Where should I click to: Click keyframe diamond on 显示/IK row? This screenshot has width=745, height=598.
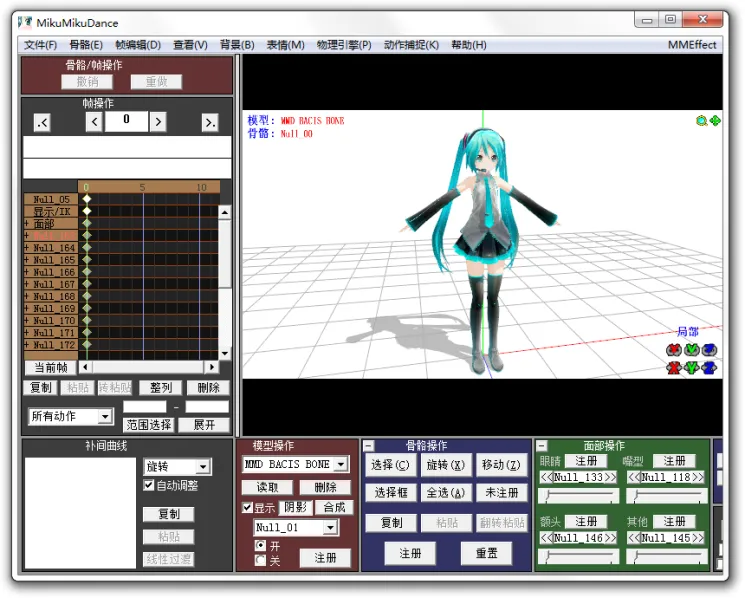86,210
